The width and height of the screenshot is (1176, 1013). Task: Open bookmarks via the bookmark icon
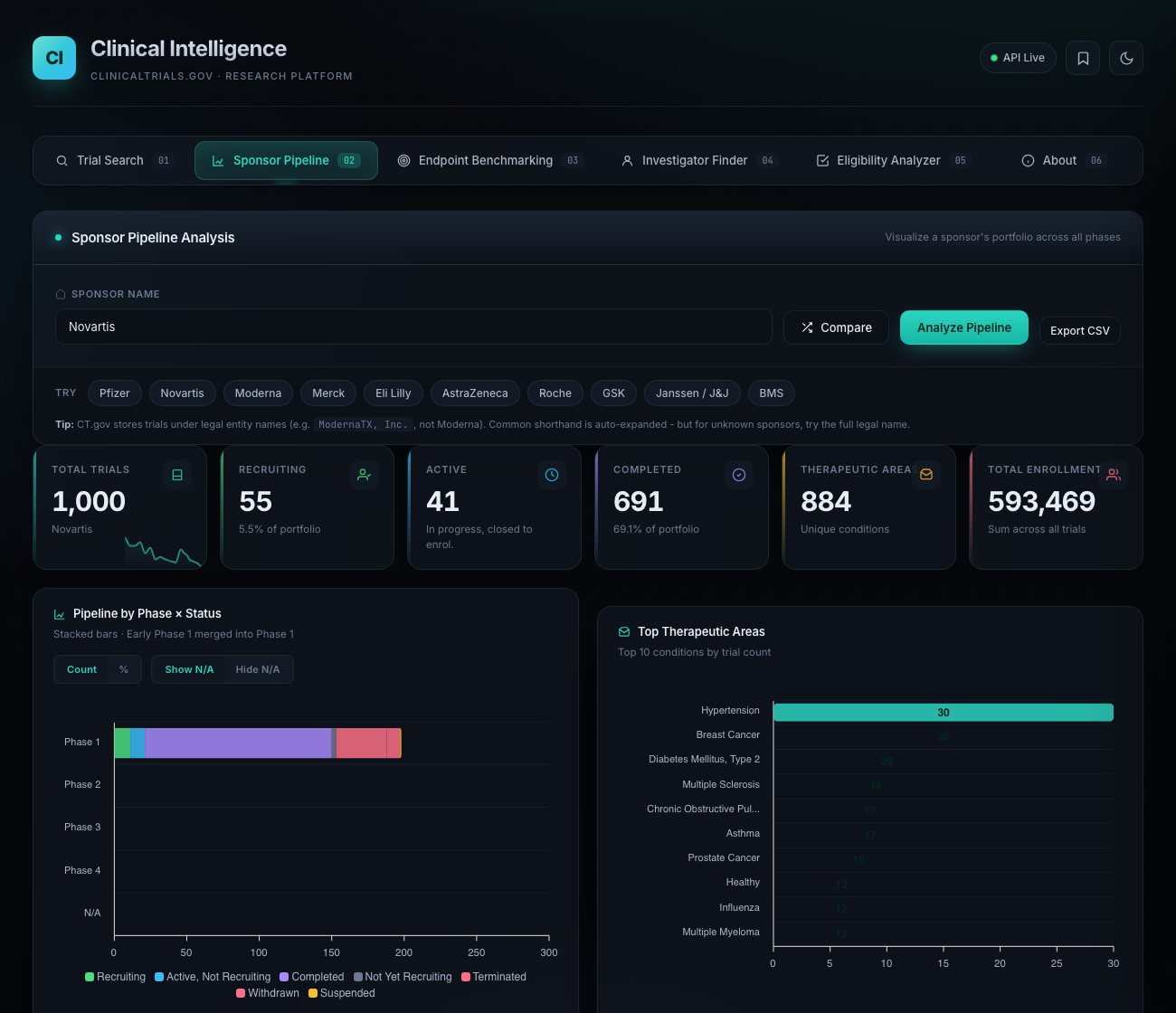pos(1083,58)
